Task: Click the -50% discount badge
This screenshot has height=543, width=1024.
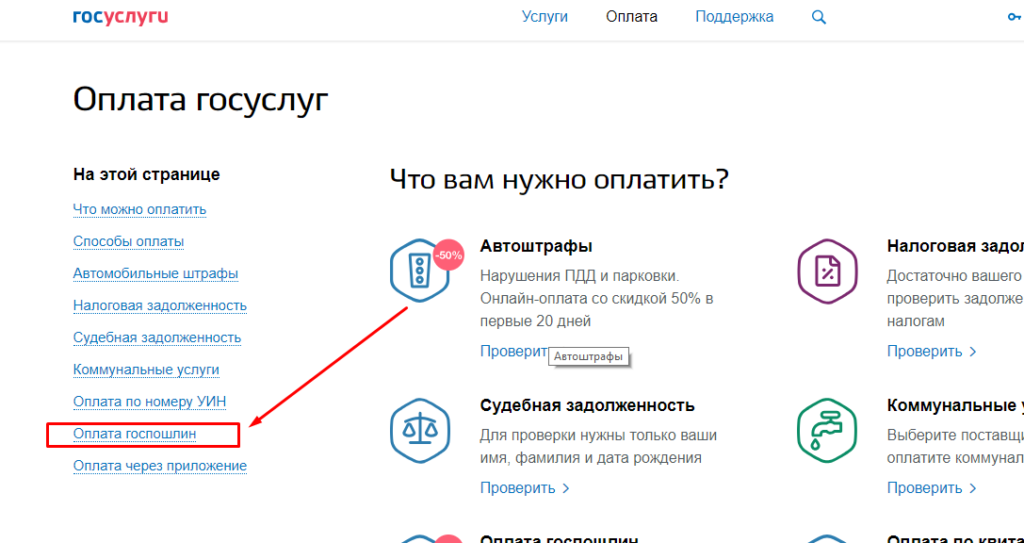Action: point(449,255)
